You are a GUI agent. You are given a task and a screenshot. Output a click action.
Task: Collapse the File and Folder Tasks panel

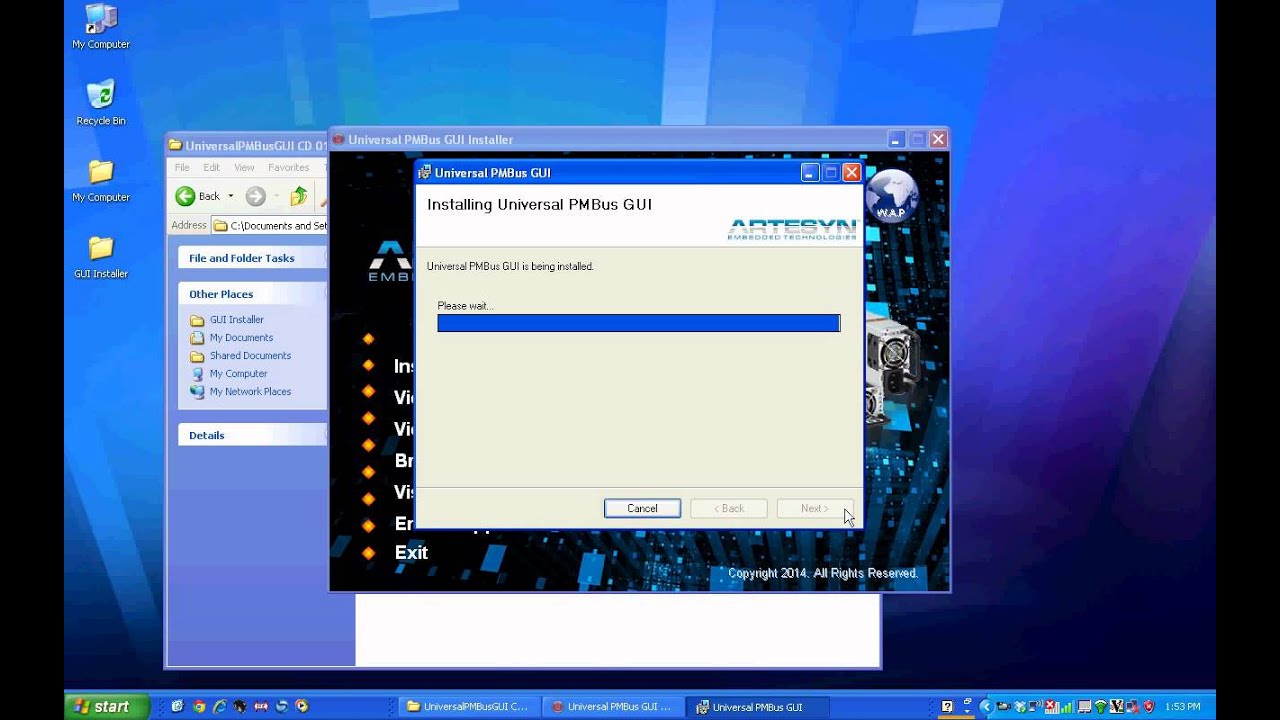point(252,258)
